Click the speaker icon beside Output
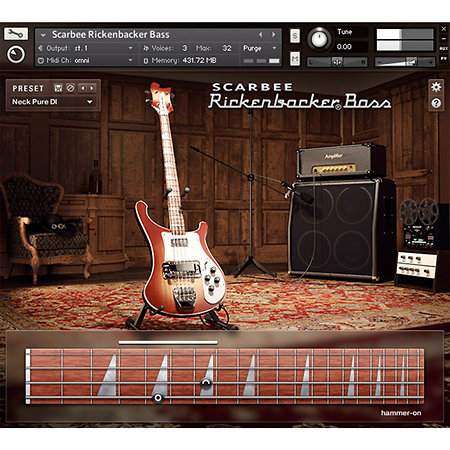The image size is (450, 450). coord(40,48)
